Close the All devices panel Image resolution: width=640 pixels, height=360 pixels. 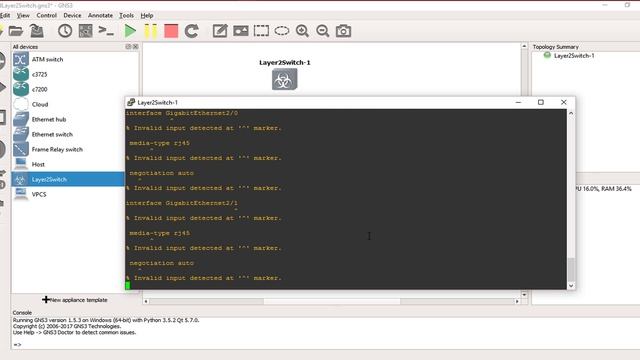[136, 47]
